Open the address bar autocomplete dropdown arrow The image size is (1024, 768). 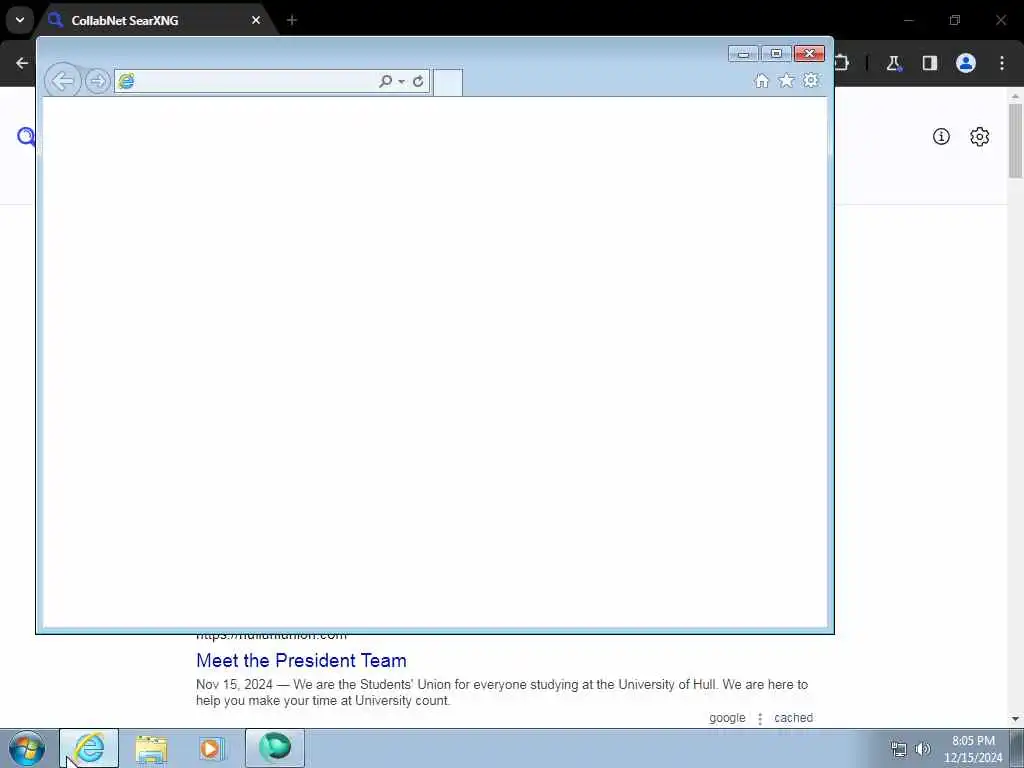coord(401,81)
